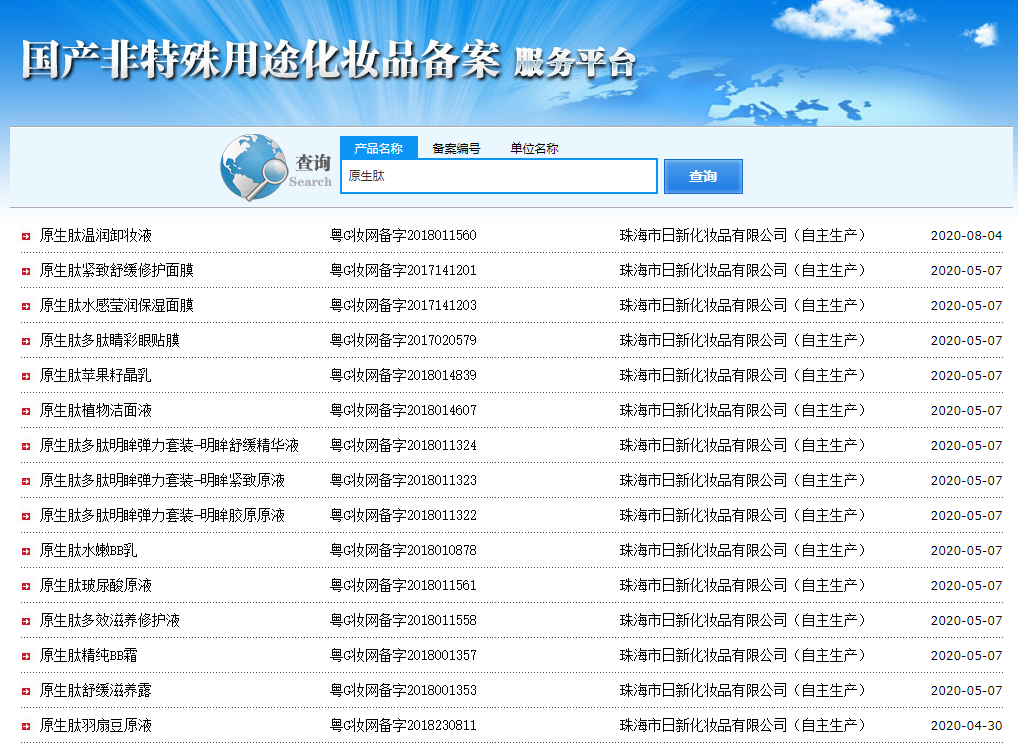Switch to the 备案编号 tab
This screenshot has height=748, width=1018.
point(456,149)
